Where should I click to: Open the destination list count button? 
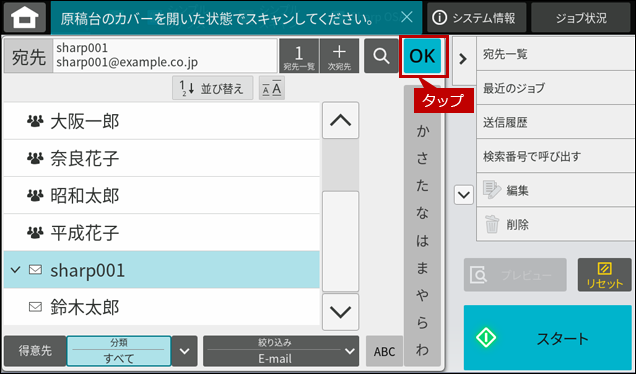pyautogui.click(x=299, y=56)
